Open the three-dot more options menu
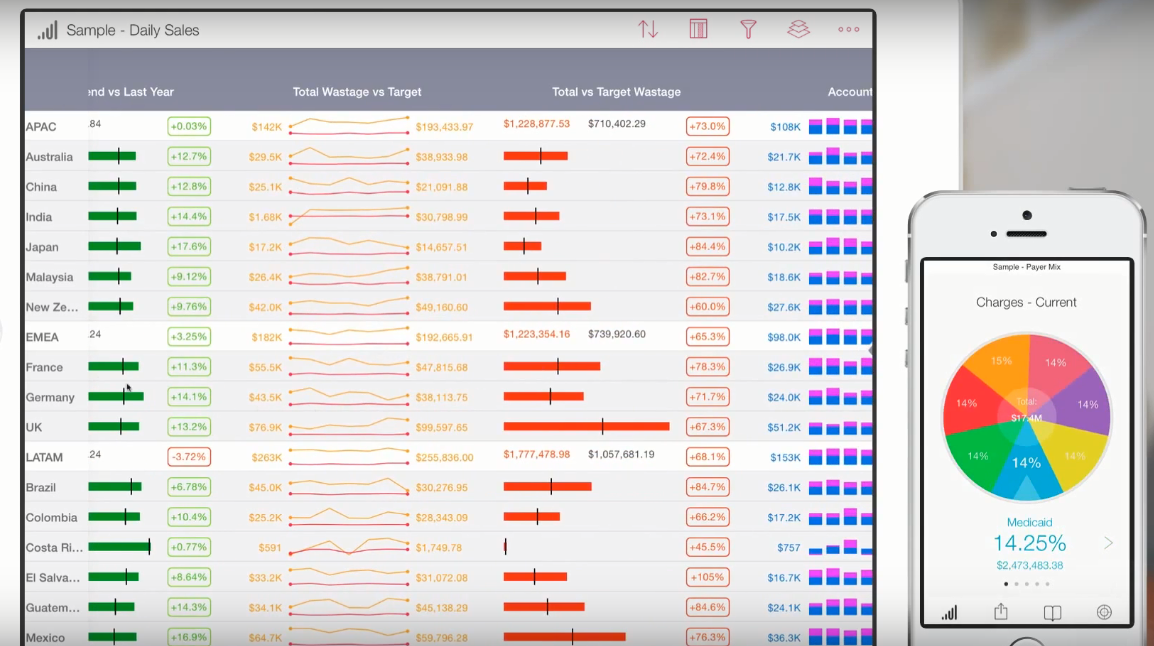 848,29
